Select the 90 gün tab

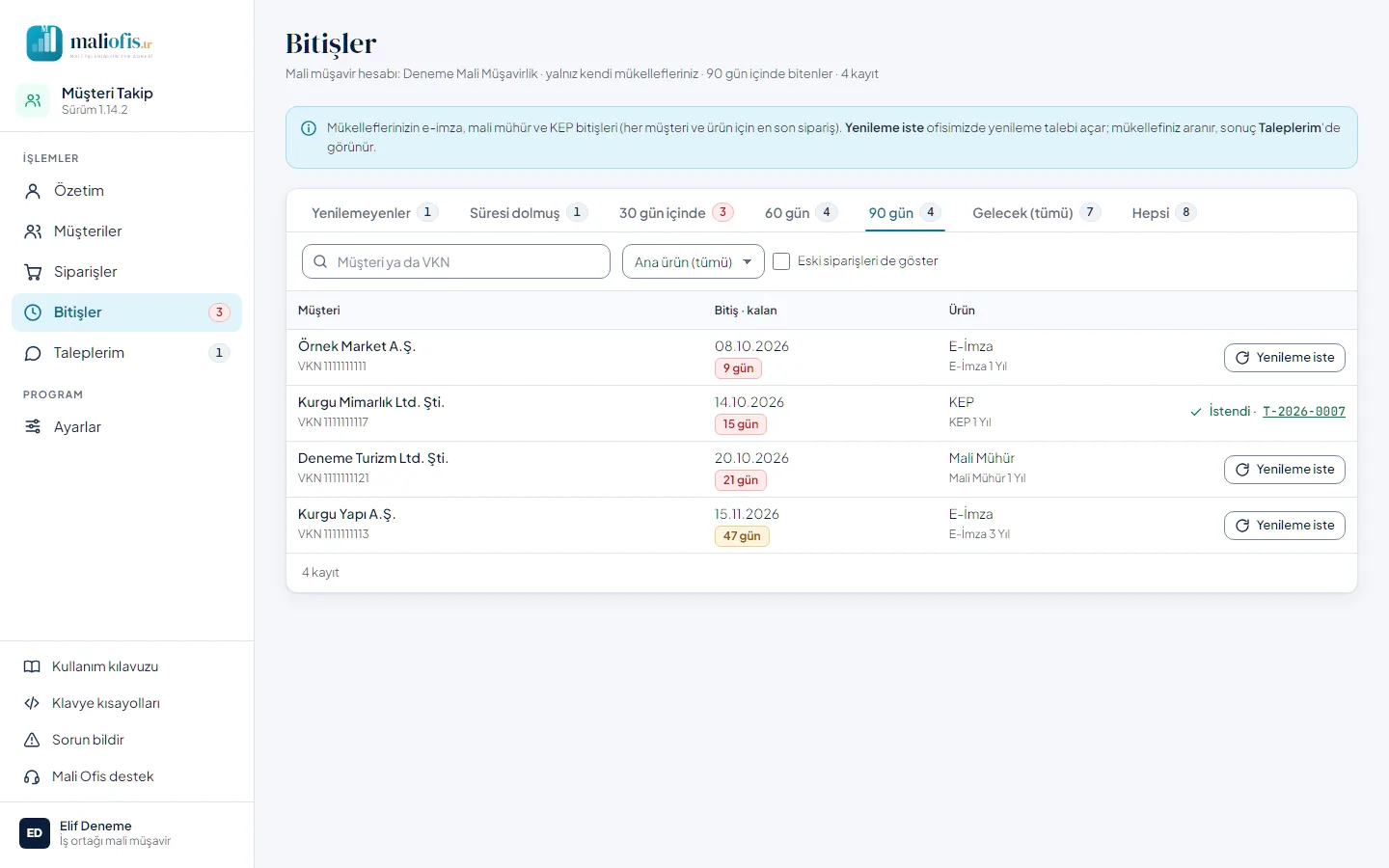[905, 212]
